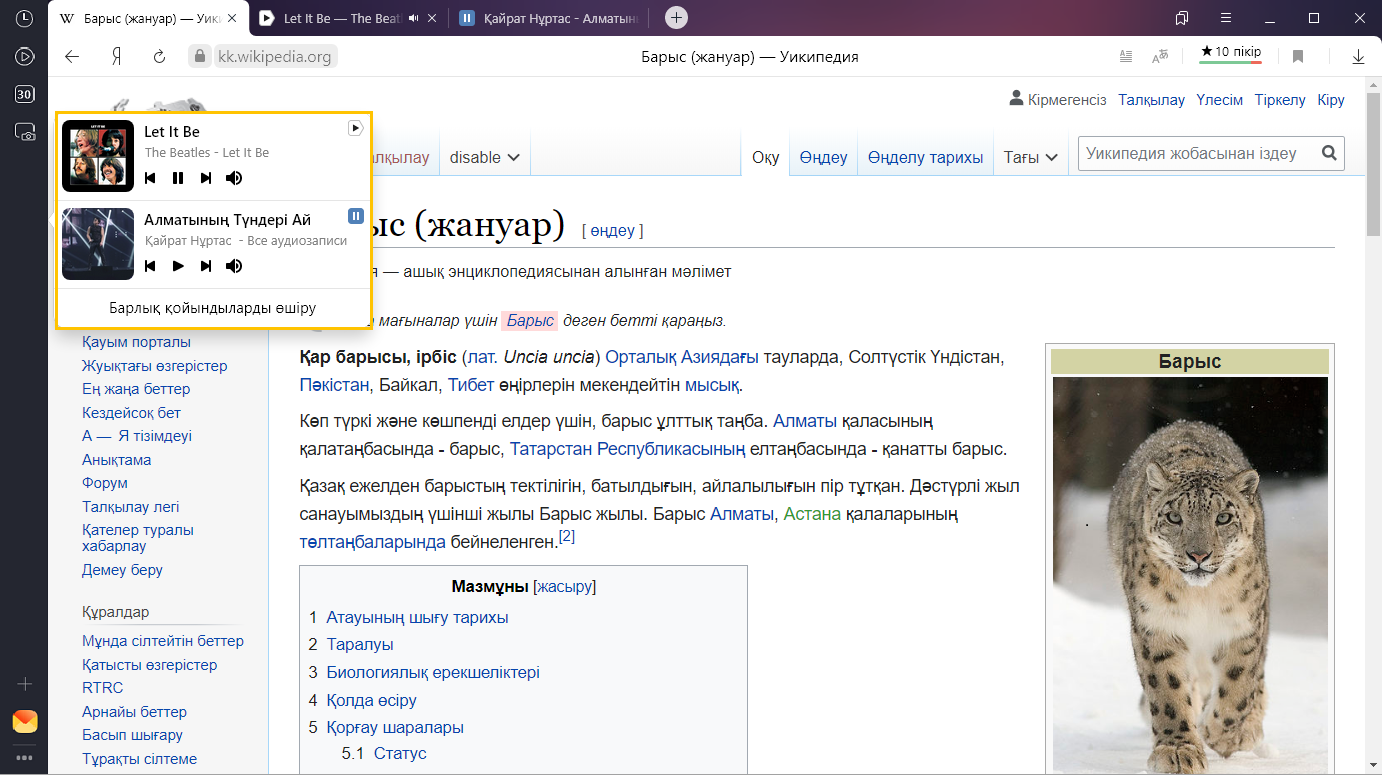Hide the Мазмұны contents with жасыру
The height and width of the screenshot is (775, 1382).
click(x=564, y=587)
